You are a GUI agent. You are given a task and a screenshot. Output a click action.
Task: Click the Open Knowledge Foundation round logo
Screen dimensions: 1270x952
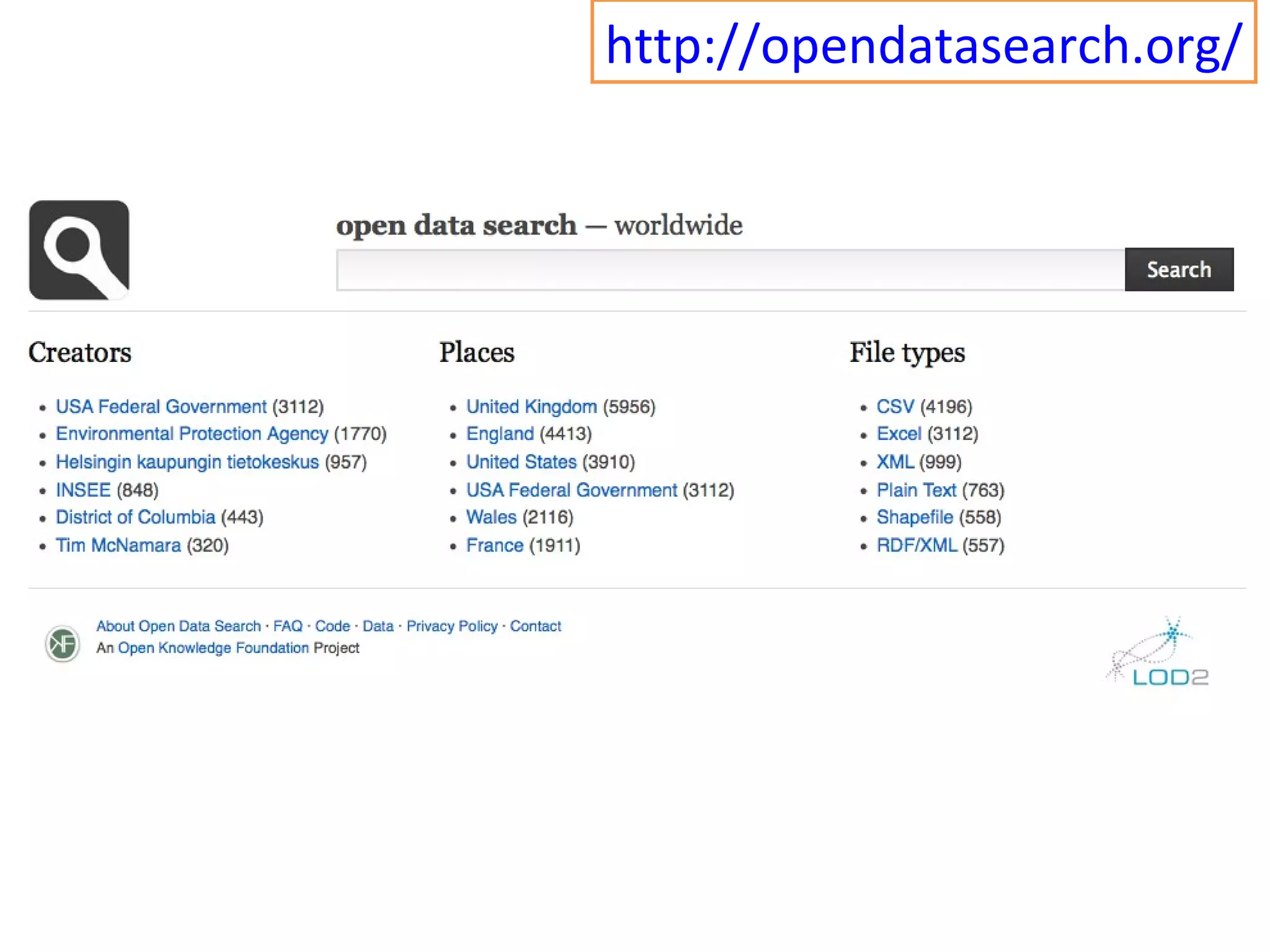(x=63, y=643)
